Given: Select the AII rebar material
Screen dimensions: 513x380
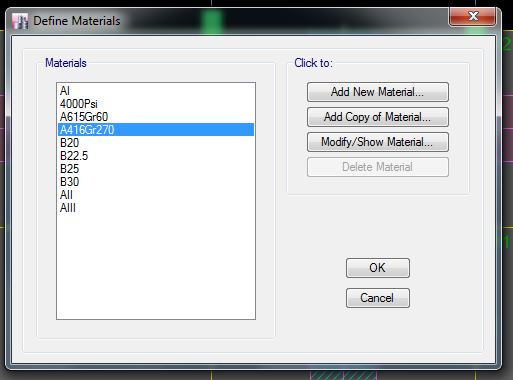Looking at the screenshot, I should tap(156, 195).
